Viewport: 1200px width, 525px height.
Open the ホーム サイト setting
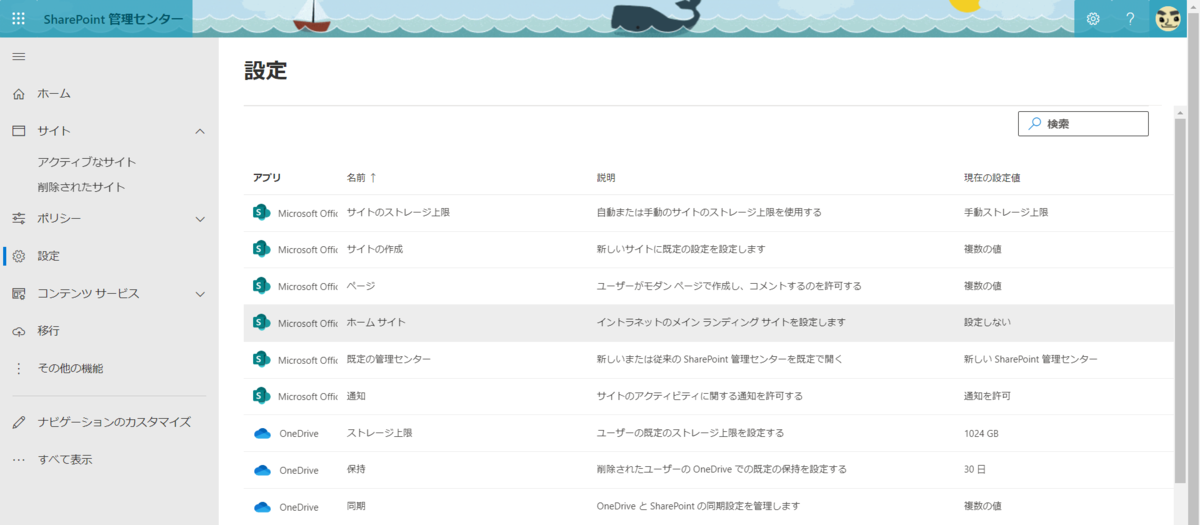376,323
